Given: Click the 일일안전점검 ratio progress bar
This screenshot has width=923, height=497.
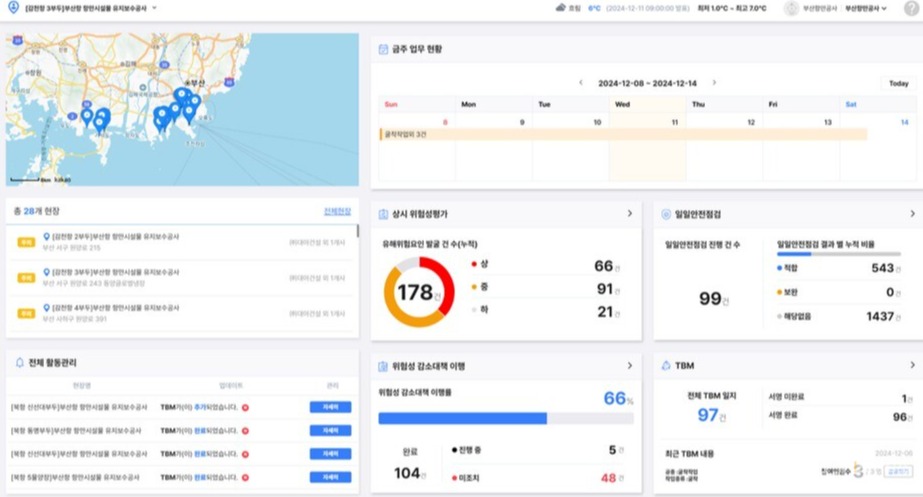Looking at the screenshot, I should click(839, 254).
